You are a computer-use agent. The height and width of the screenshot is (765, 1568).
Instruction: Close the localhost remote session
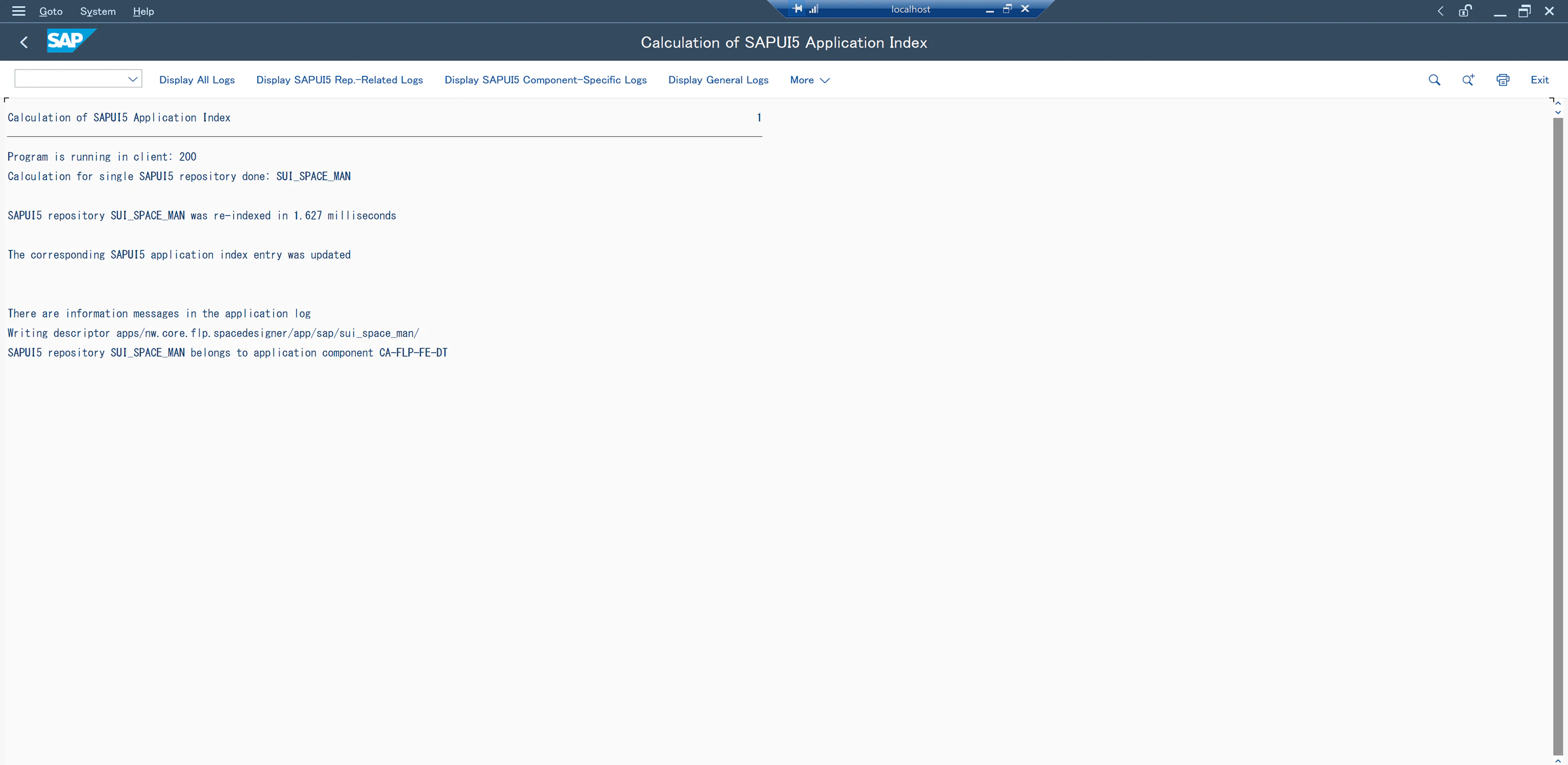(1025, 9)
